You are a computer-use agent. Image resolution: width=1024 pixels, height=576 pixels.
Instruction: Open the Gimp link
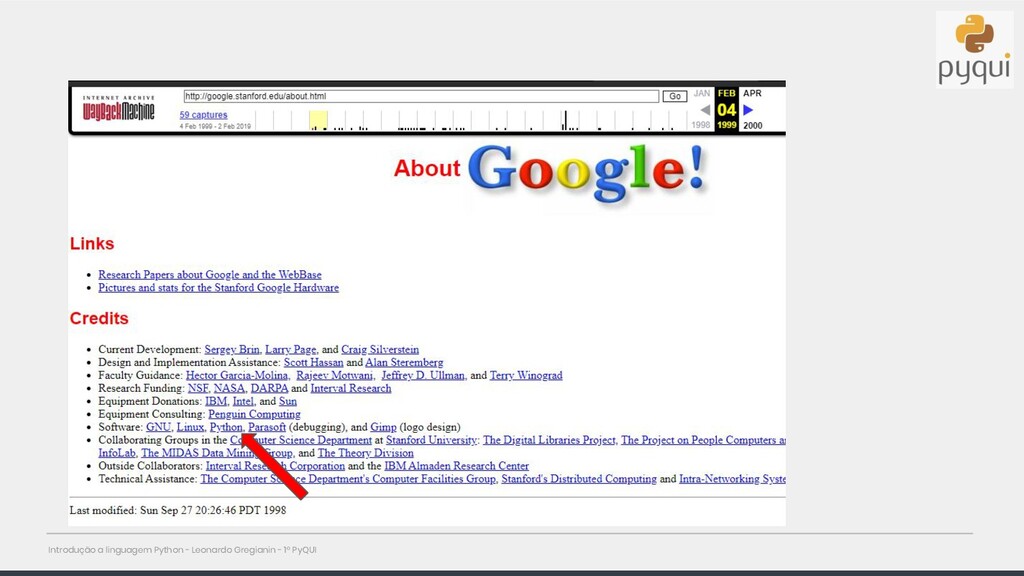[x=383, y=427]
